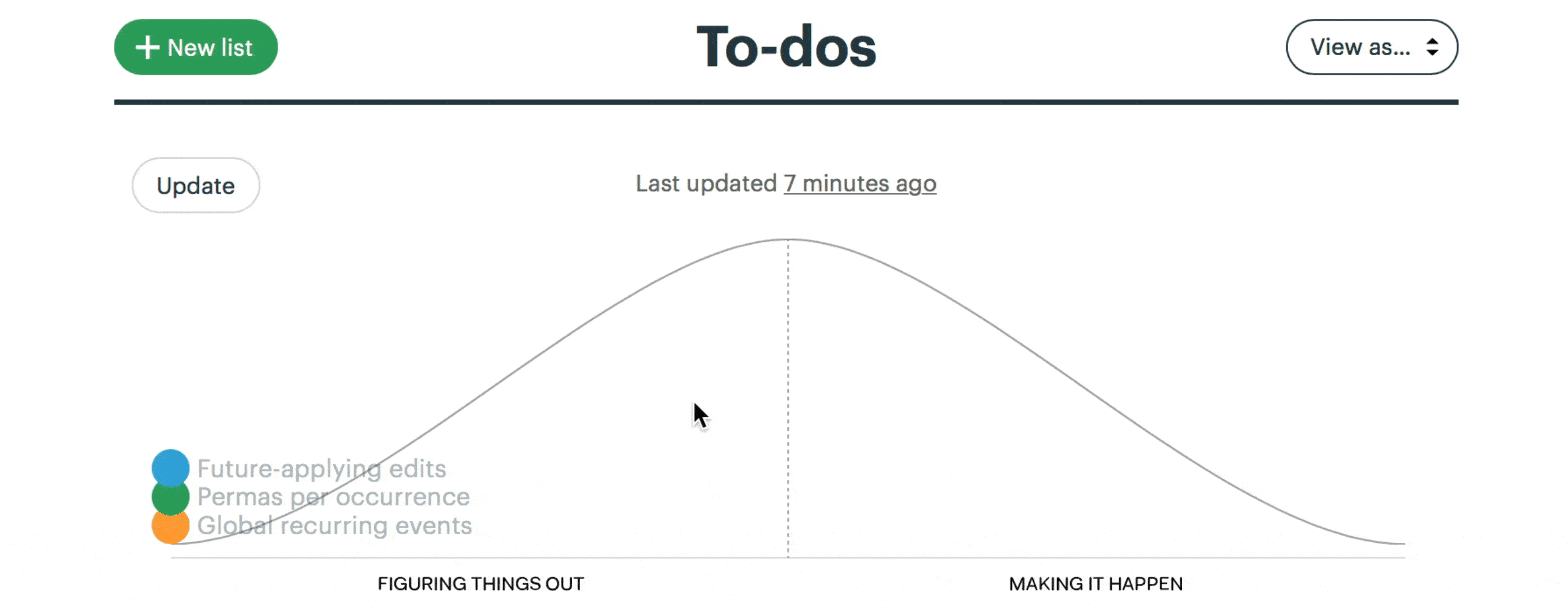Image resolution: width=1568 pixels, height=612 pixels.
Task: Open the View as dropdown
Action: 1372,47
